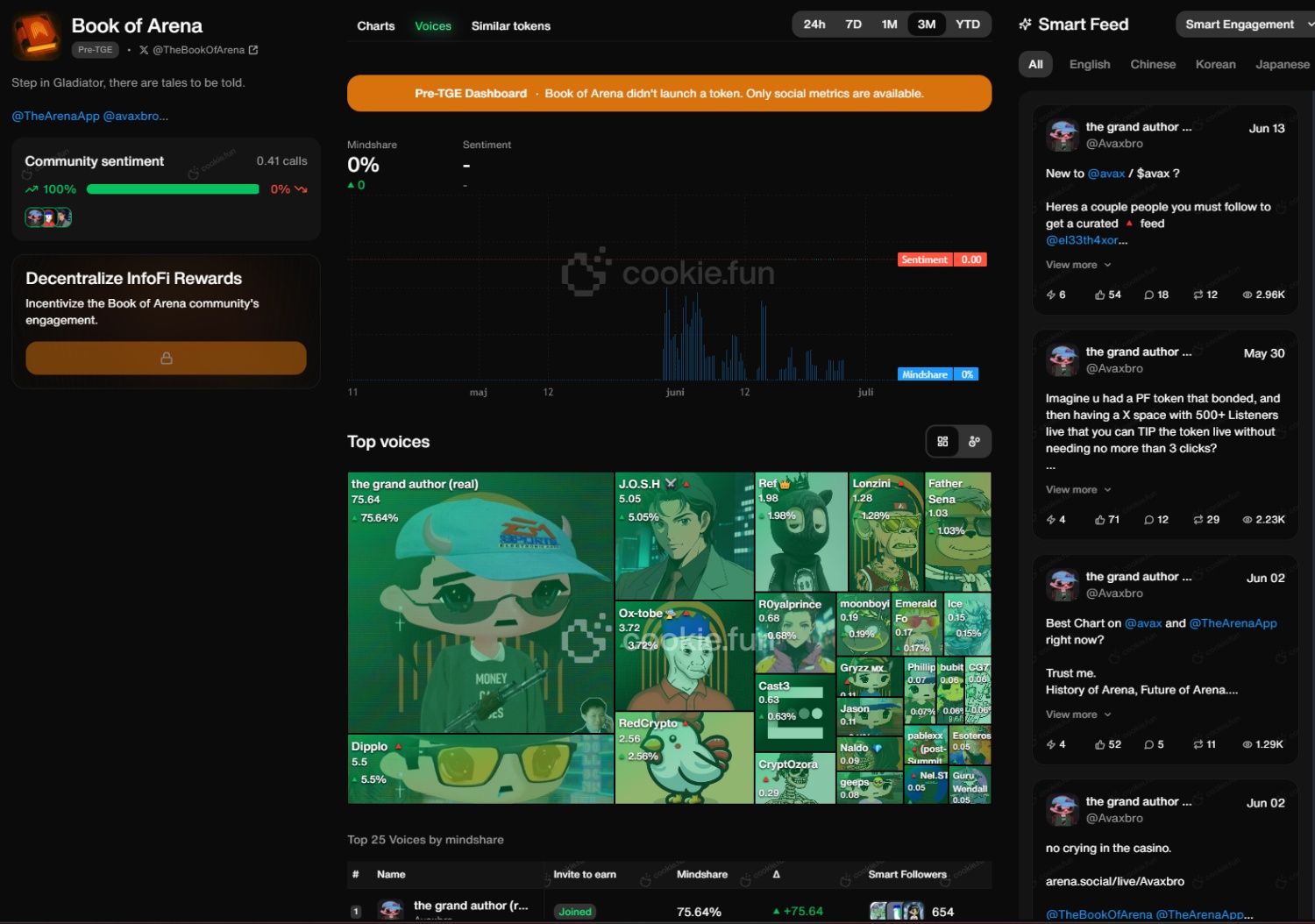Open the Similar tokens tab
This screenshot has height=924, width=1315.
click(x=510, y=26)
